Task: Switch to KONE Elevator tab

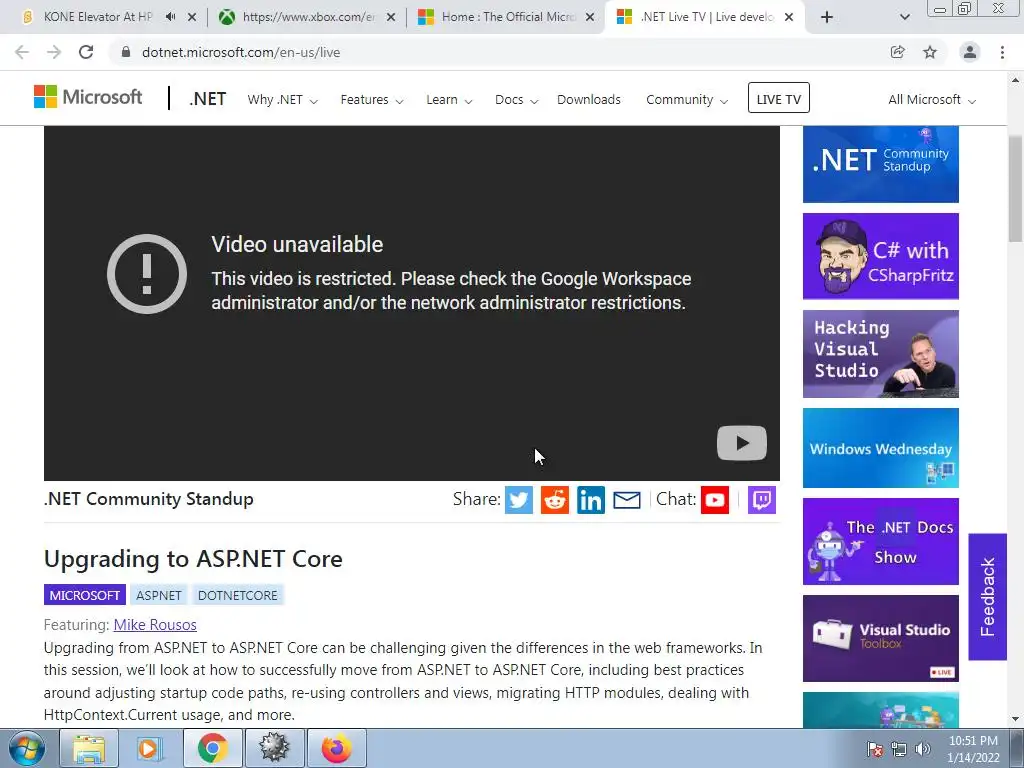Action: click(96, 17)
